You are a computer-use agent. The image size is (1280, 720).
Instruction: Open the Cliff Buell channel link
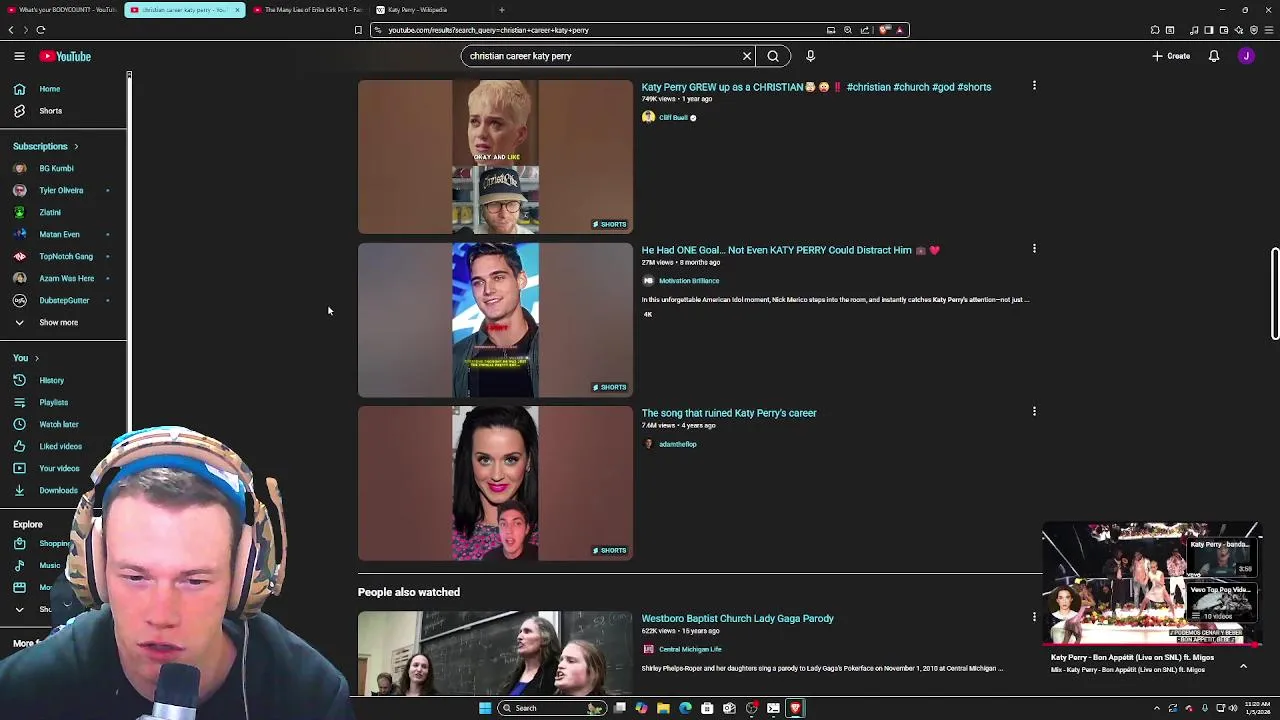click(x=673, y=118)
